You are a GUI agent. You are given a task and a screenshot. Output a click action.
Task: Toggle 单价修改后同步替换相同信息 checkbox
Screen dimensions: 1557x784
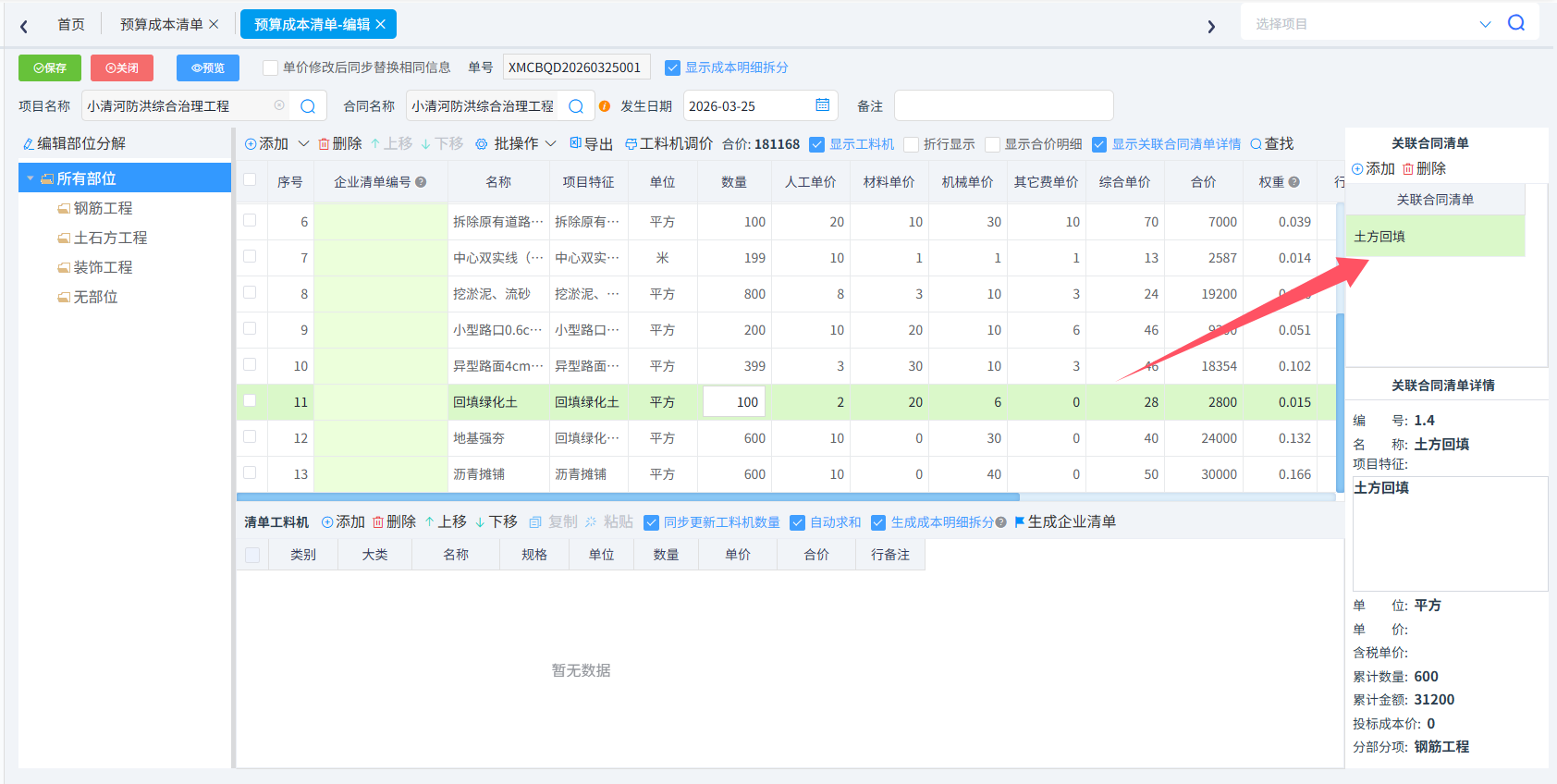270,67
